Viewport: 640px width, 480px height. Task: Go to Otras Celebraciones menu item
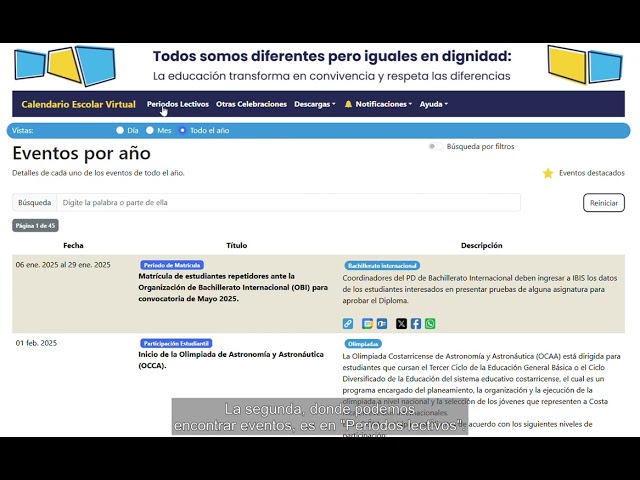[251, 104]
